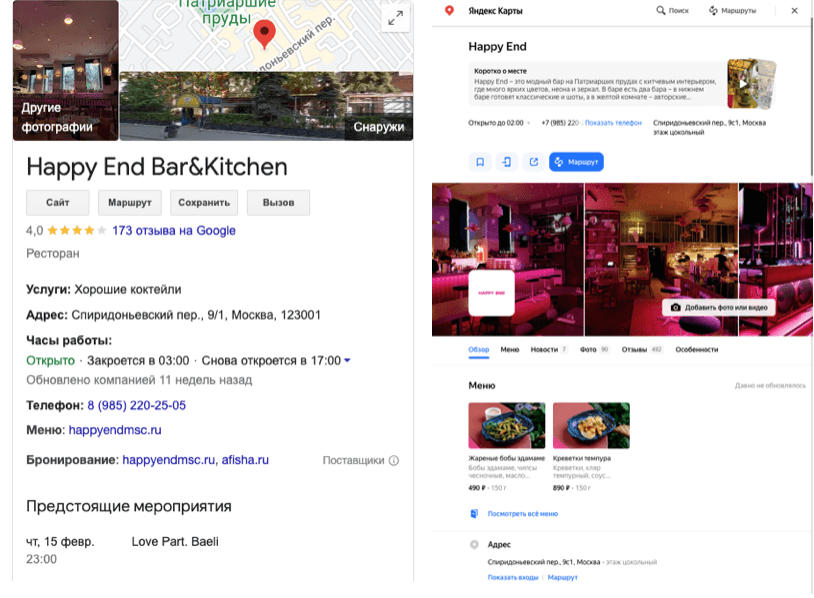Send Happy End to phone icon
Viewport: 814px width, 598px height.
point(507,162)
